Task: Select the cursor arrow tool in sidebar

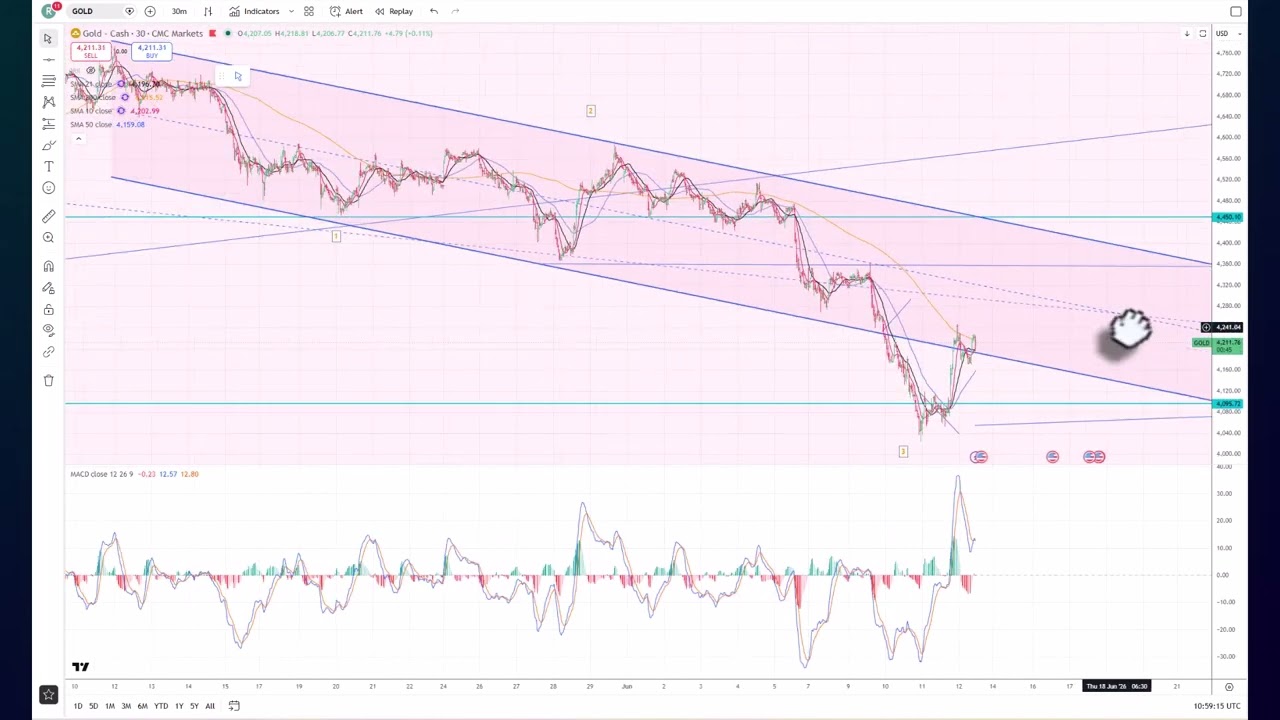Action: click(x=48, y=38)
